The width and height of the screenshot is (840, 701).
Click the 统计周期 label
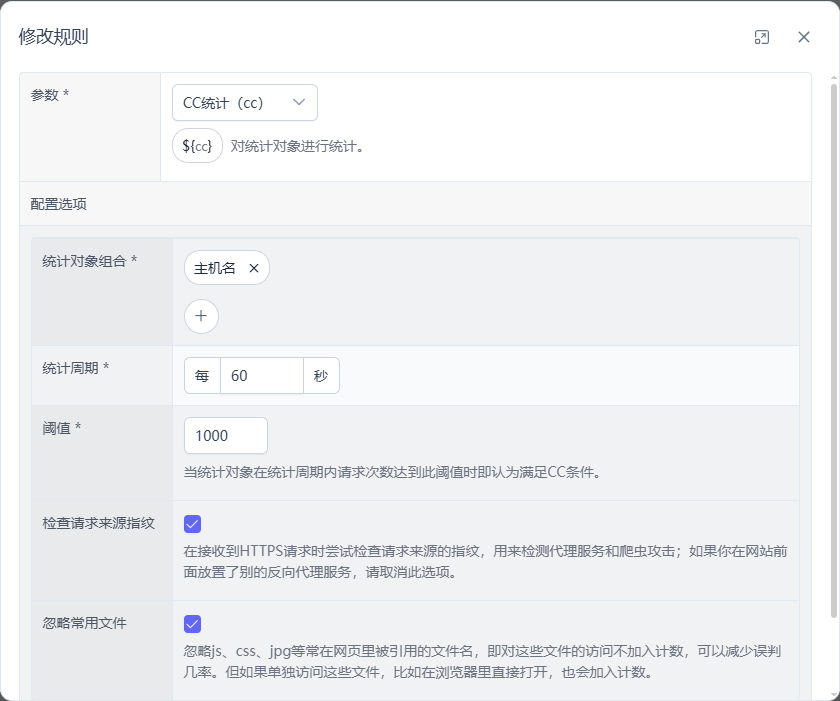coord(76,368)
